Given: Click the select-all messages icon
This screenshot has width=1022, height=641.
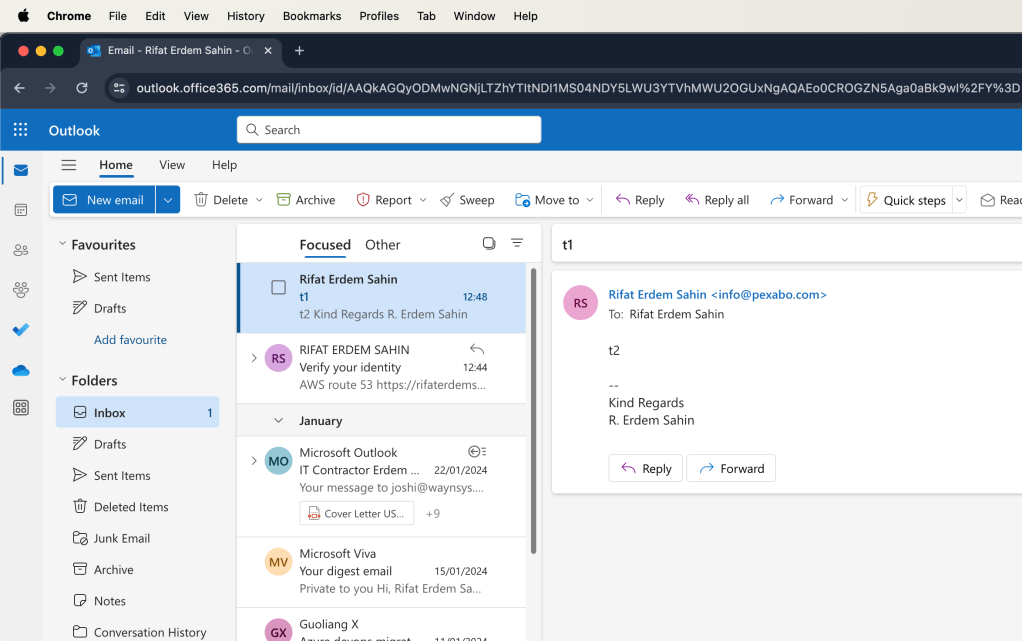Looking at the screenshot, I should [489, 243].
